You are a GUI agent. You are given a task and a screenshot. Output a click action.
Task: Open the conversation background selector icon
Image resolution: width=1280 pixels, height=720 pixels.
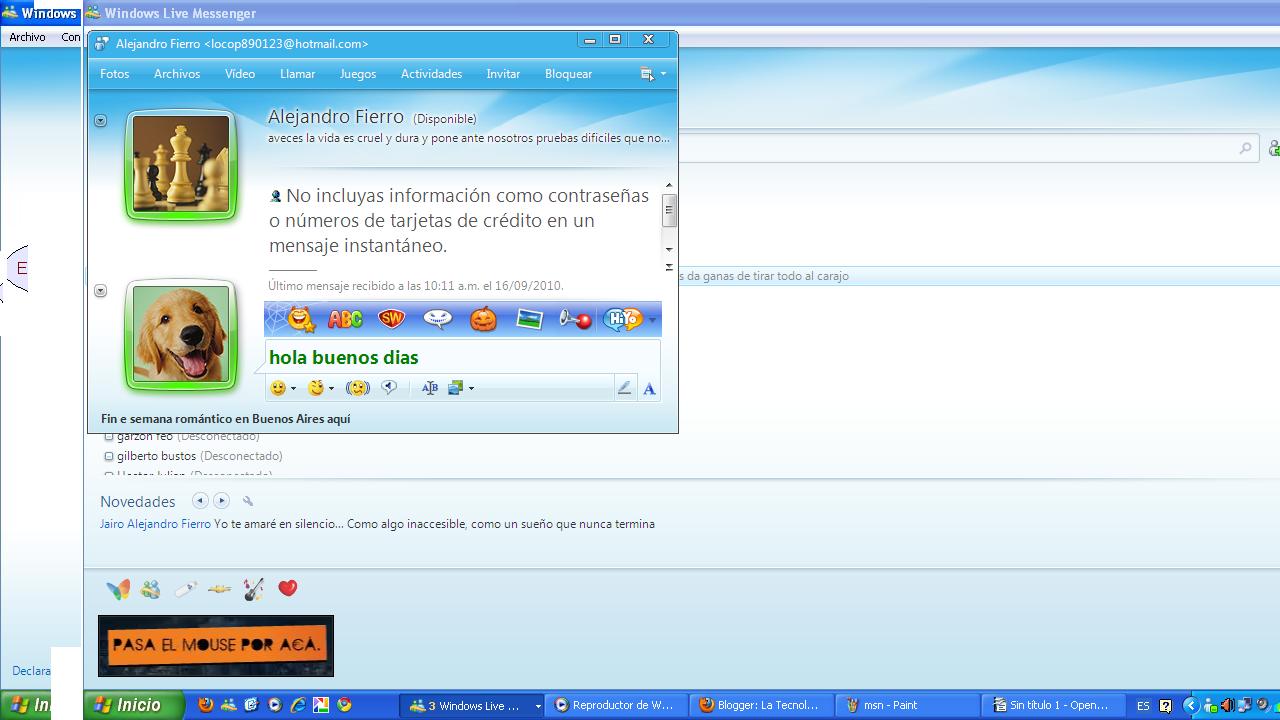click(452, 388)
